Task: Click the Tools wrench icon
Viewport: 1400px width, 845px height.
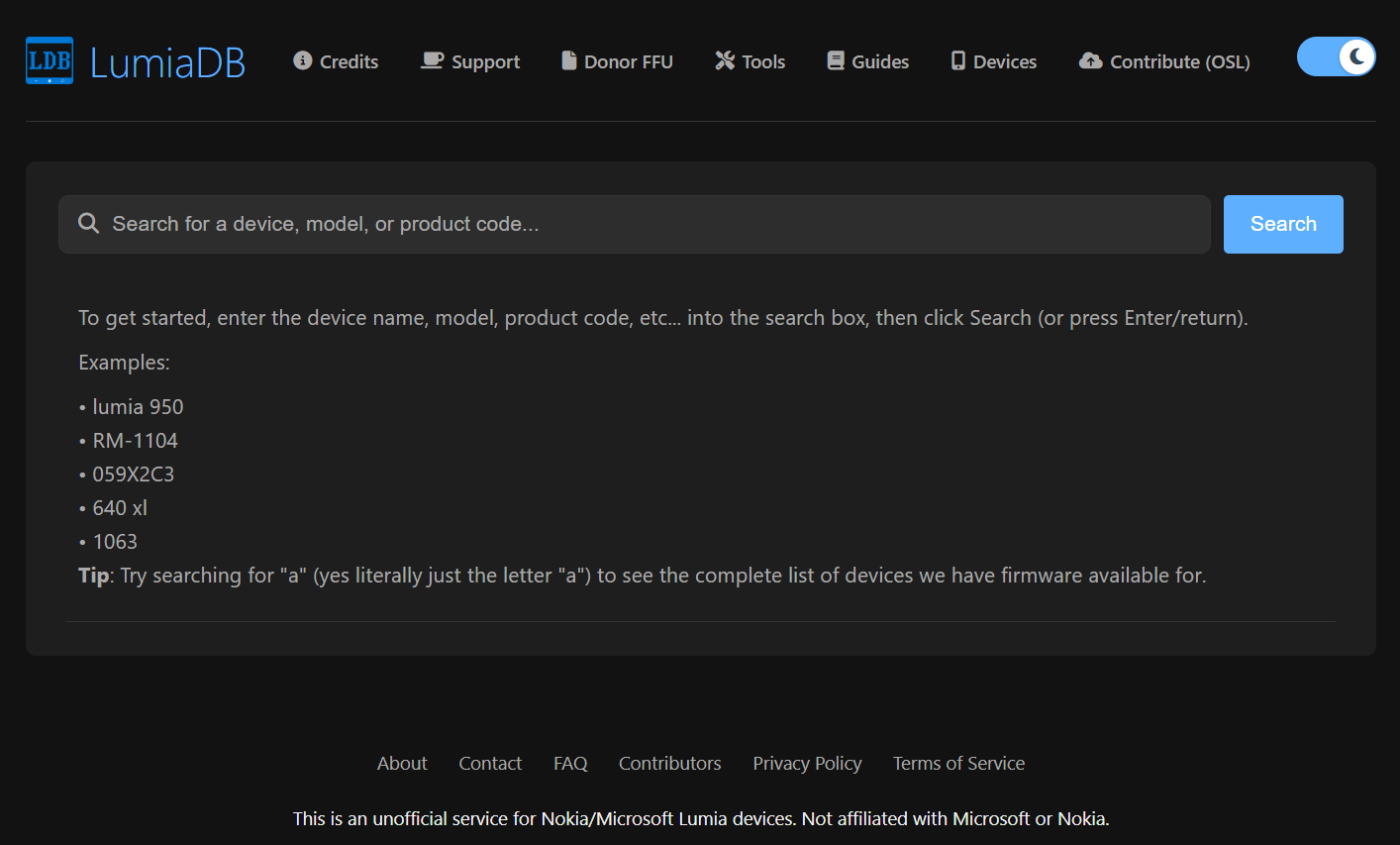Action: click(x=725, y=60)
